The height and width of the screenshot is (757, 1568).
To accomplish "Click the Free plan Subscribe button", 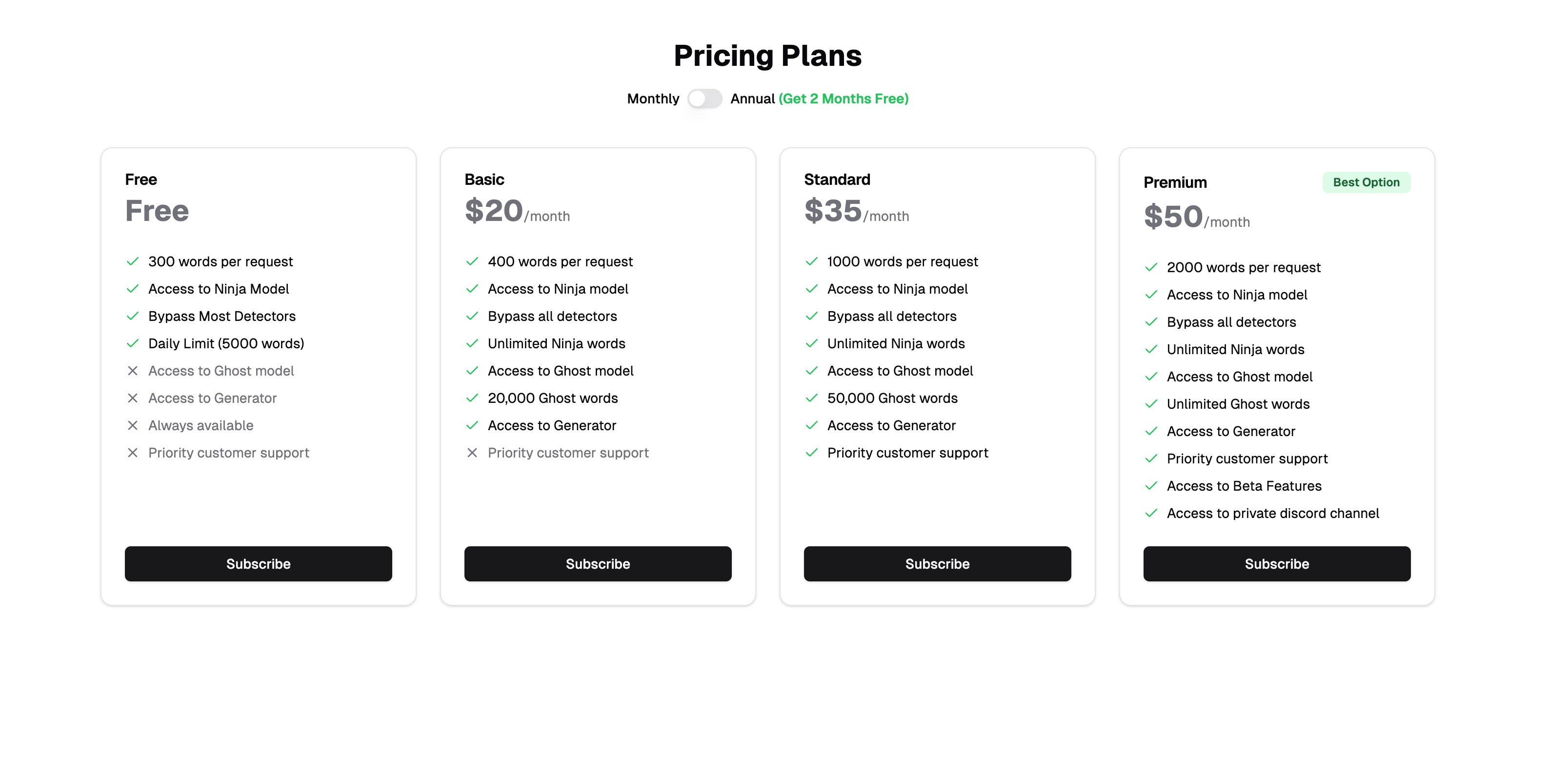I will pos(258,563).
